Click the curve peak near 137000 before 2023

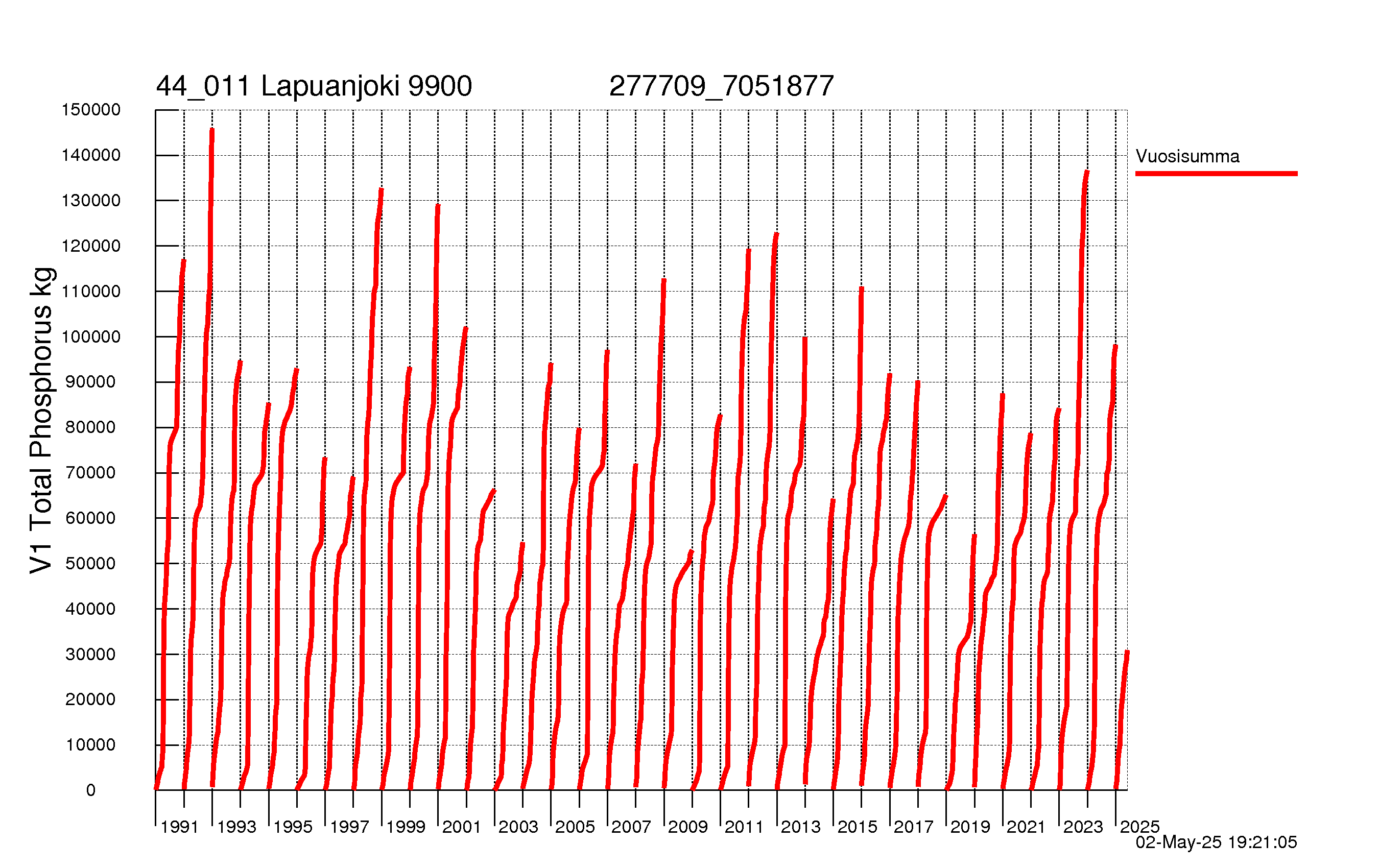(x=1086, y=173)
